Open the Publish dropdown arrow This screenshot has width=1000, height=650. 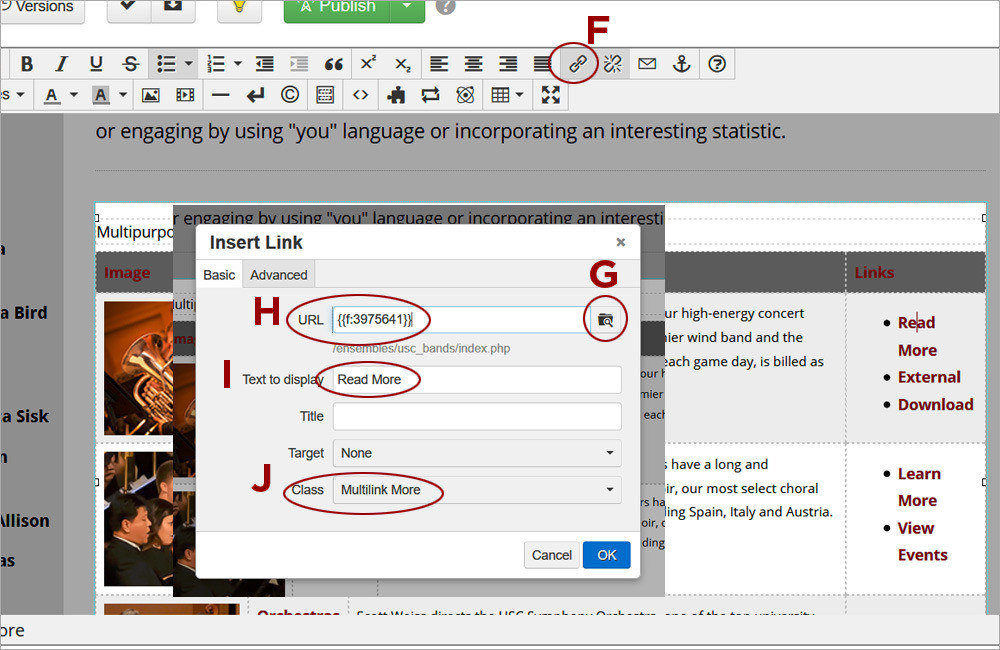408,8
